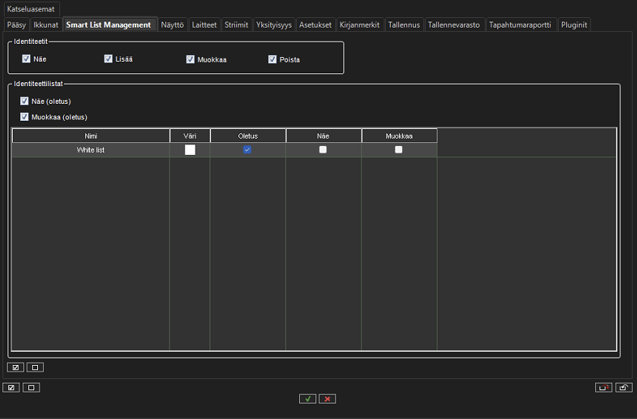
Task: Switch to the Kirjanmerkit tab
Action: (360, 25)
